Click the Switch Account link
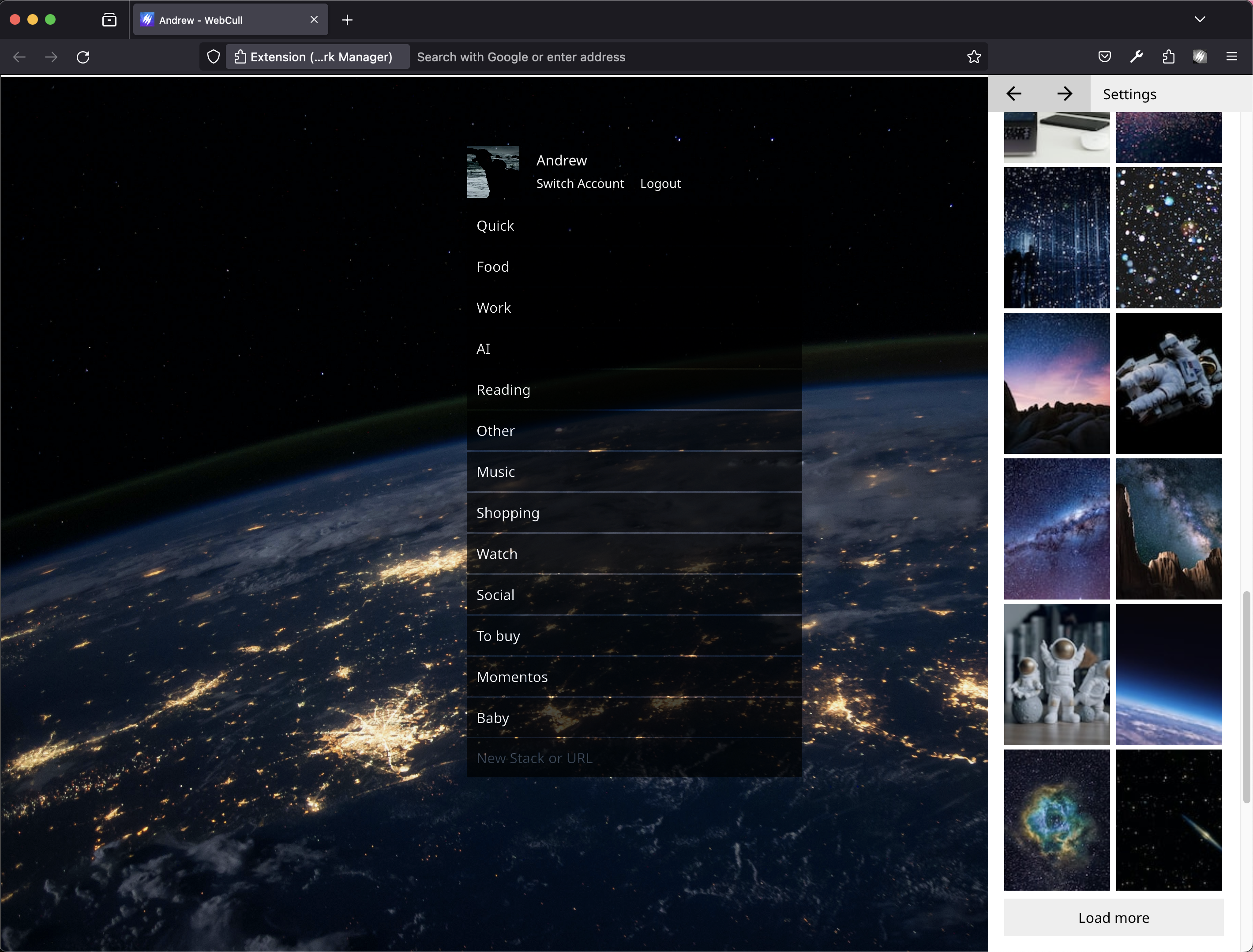 click(x=580, y=184)
